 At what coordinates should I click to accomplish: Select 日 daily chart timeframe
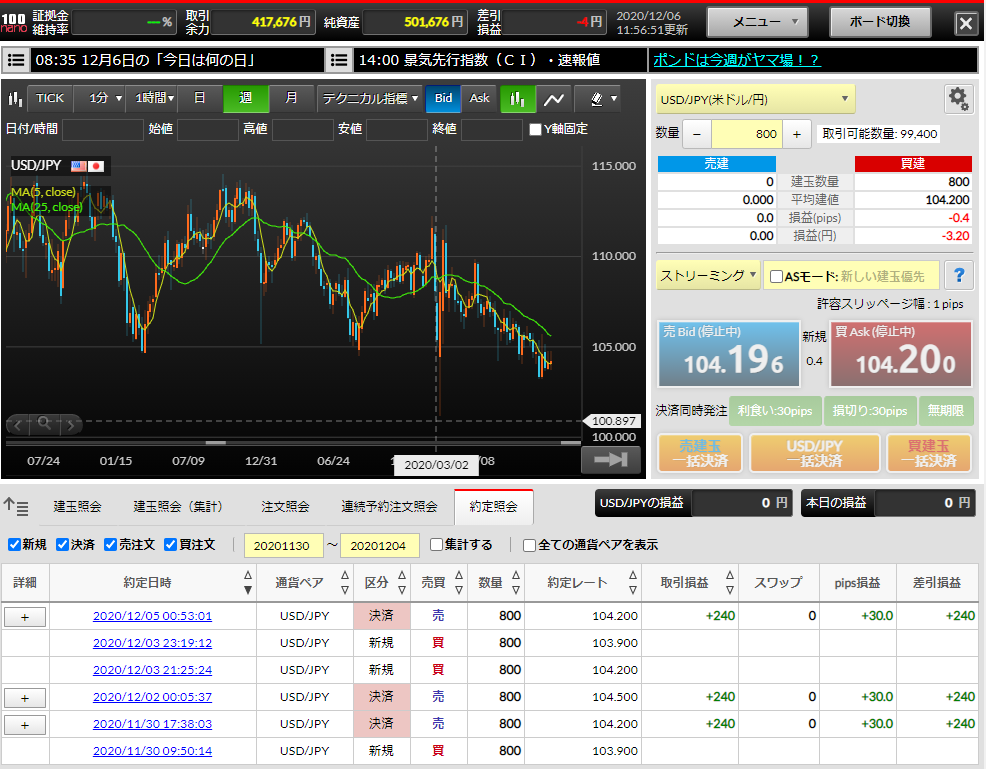click(x=199, y=98)
